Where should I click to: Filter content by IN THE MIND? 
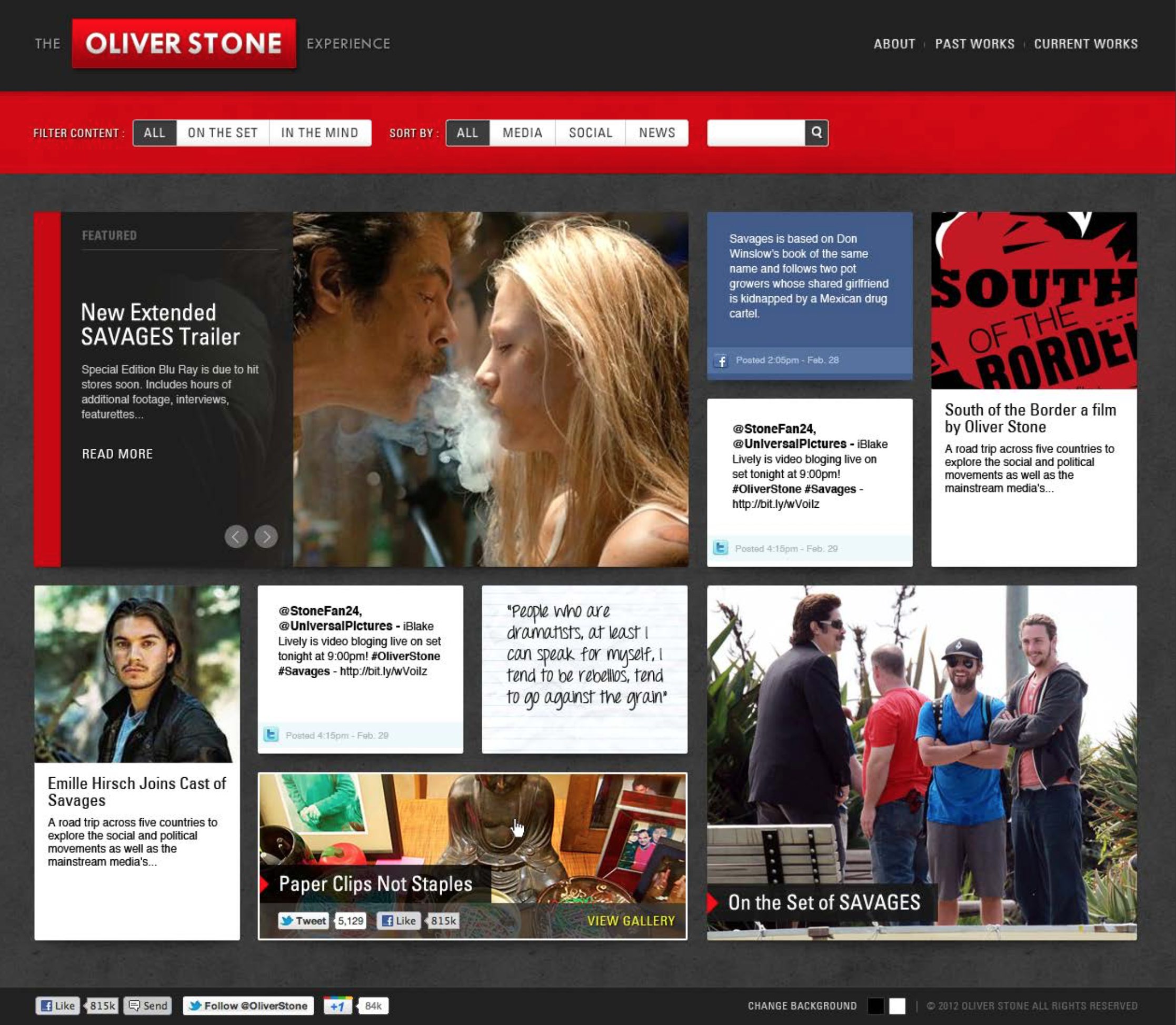(x=320, y=133)
